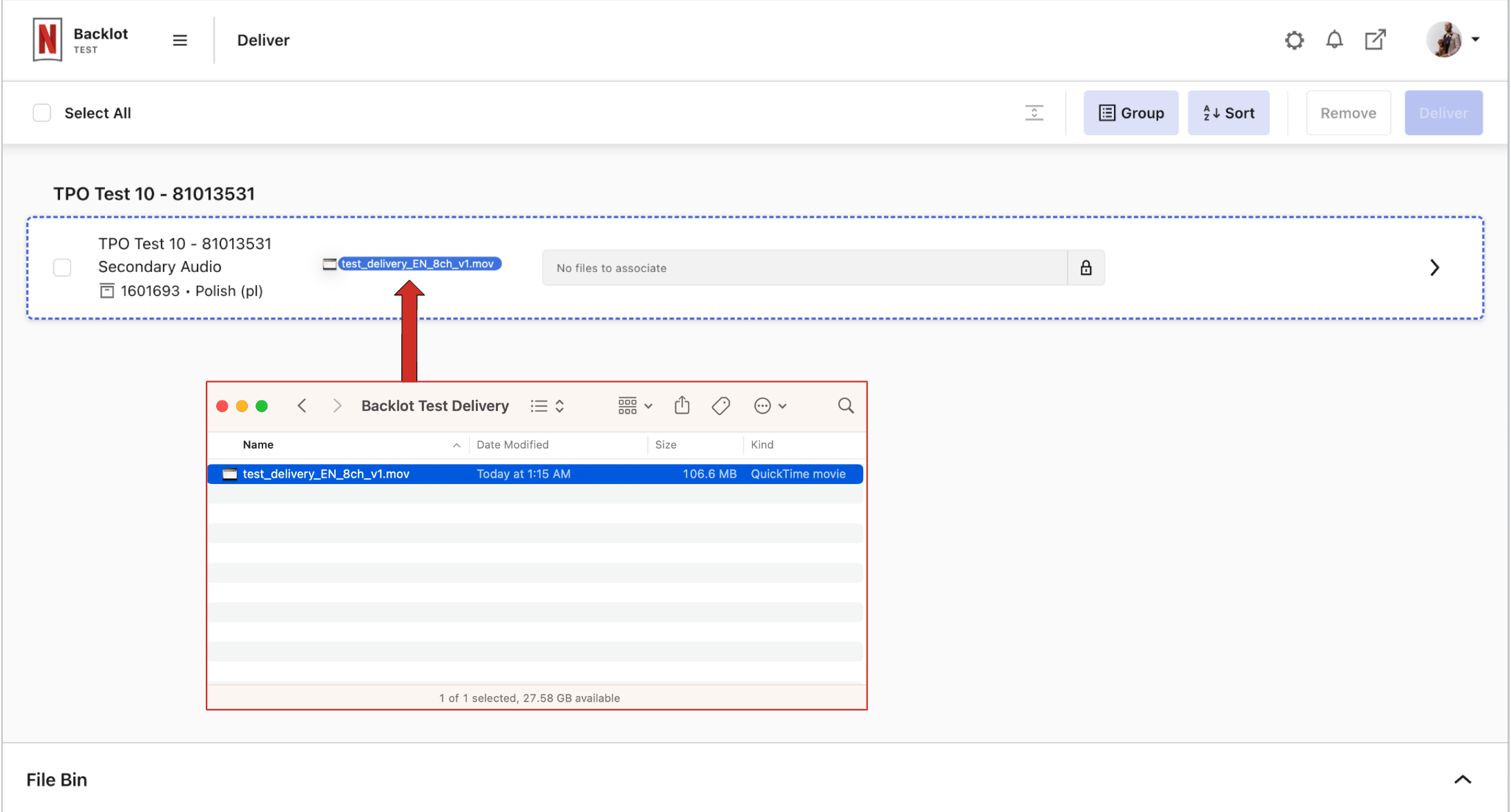Screen dimensions: 1511x812
Task: Select test_delivery_EN_8ch_v1.mov in Finder
Action: [535, 474]
